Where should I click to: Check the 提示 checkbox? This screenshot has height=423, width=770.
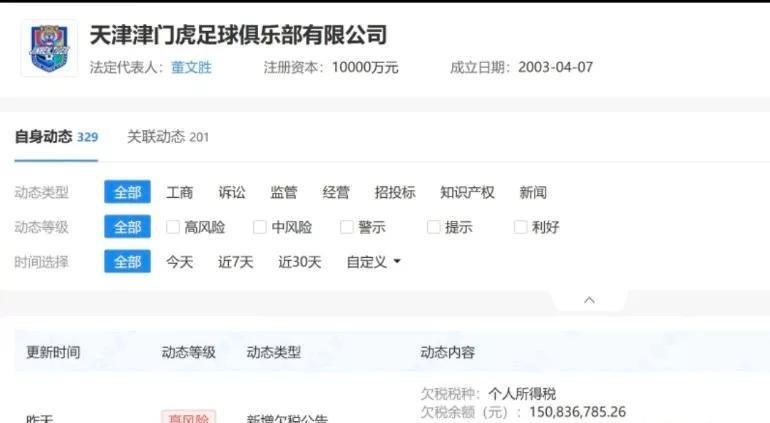(x=434, y=227)
